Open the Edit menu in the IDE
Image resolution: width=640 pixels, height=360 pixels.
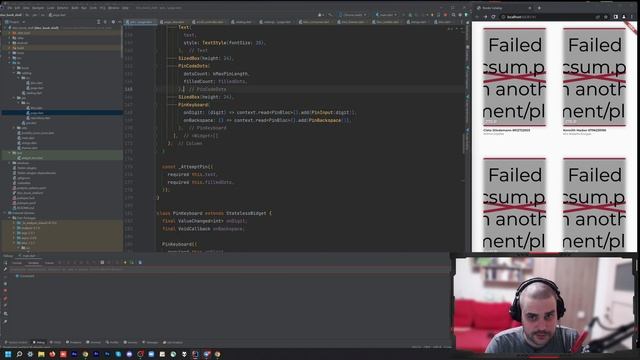coord(17,8)
